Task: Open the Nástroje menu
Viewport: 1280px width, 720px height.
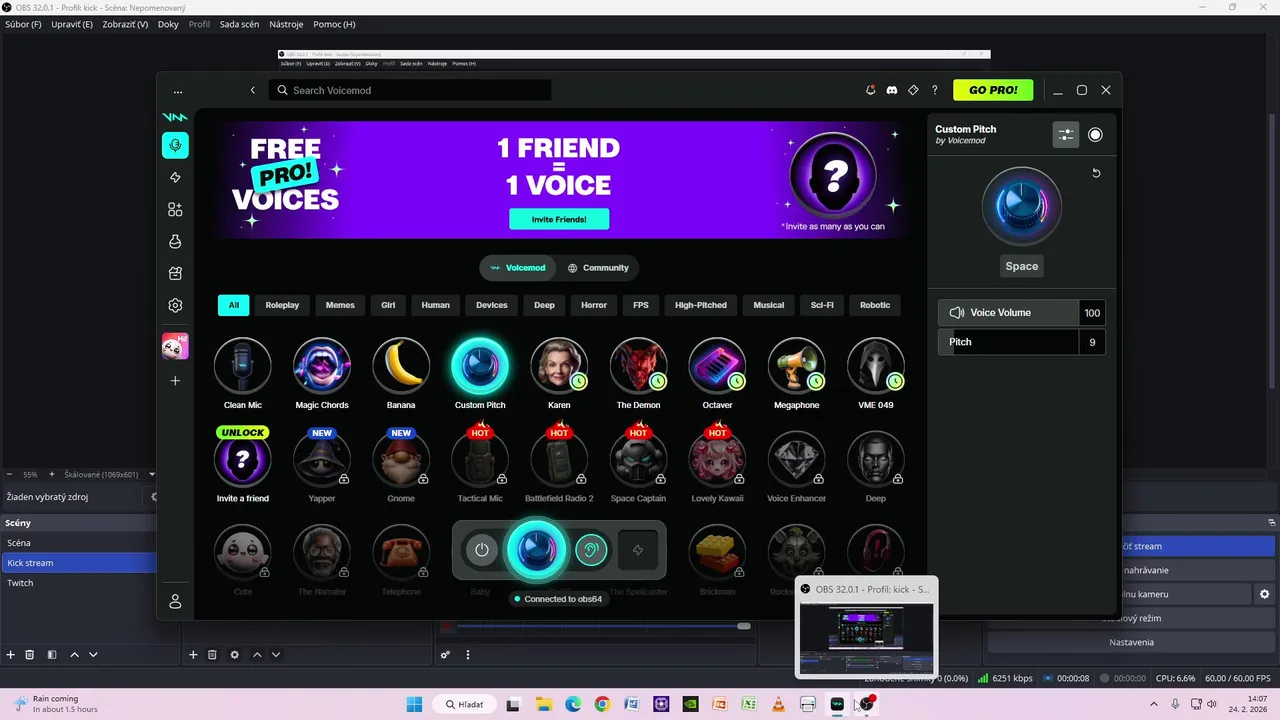Action: [285, 24]
